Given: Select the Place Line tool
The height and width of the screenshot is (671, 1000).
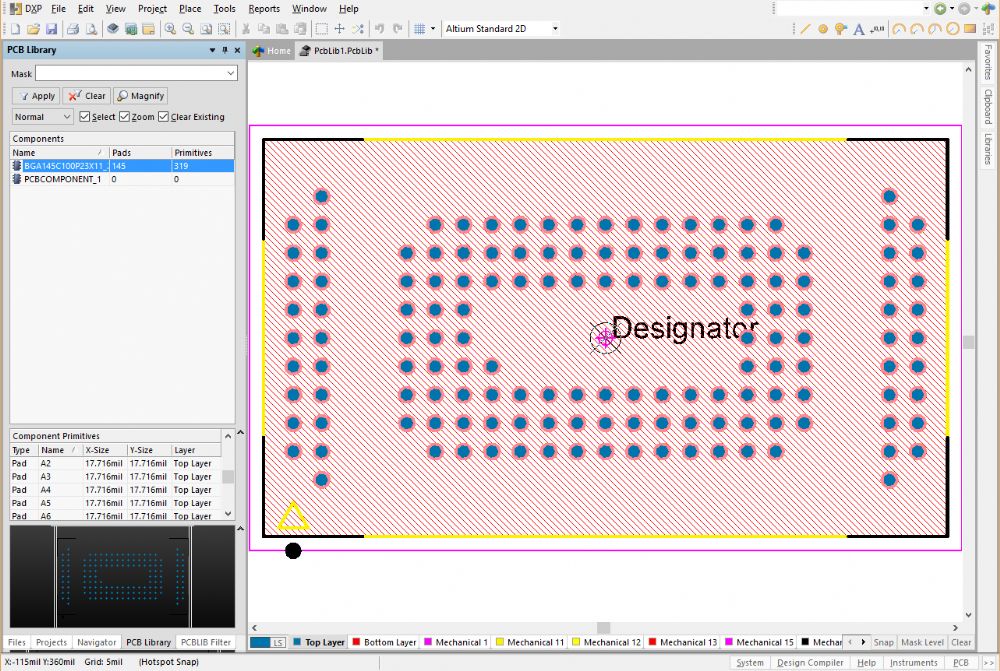Looking at the screenshot, I should (805, 29).
